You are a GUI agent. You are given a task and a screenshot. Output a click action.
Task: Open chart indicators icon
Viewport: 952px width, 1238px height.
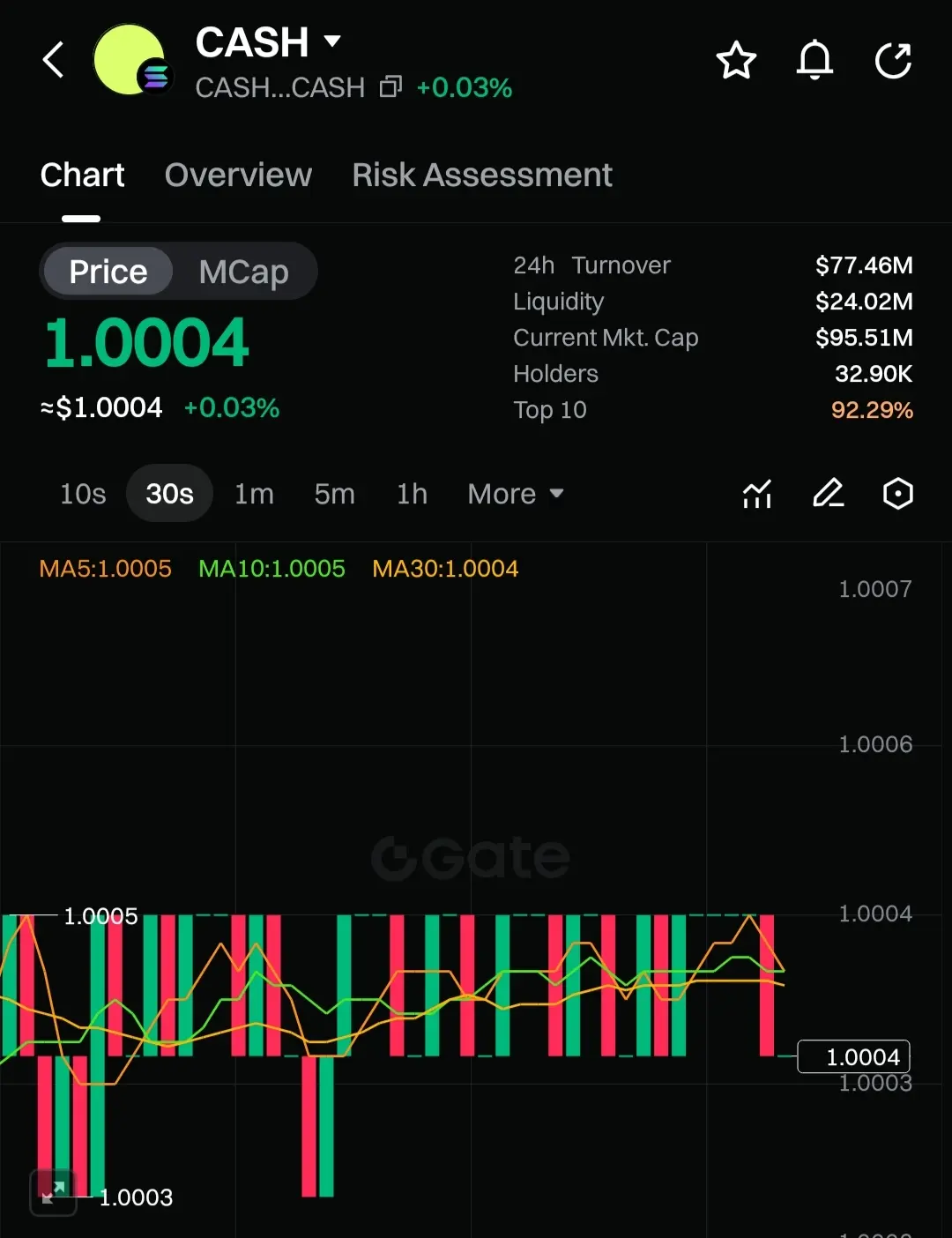click(x=756, y=494)
